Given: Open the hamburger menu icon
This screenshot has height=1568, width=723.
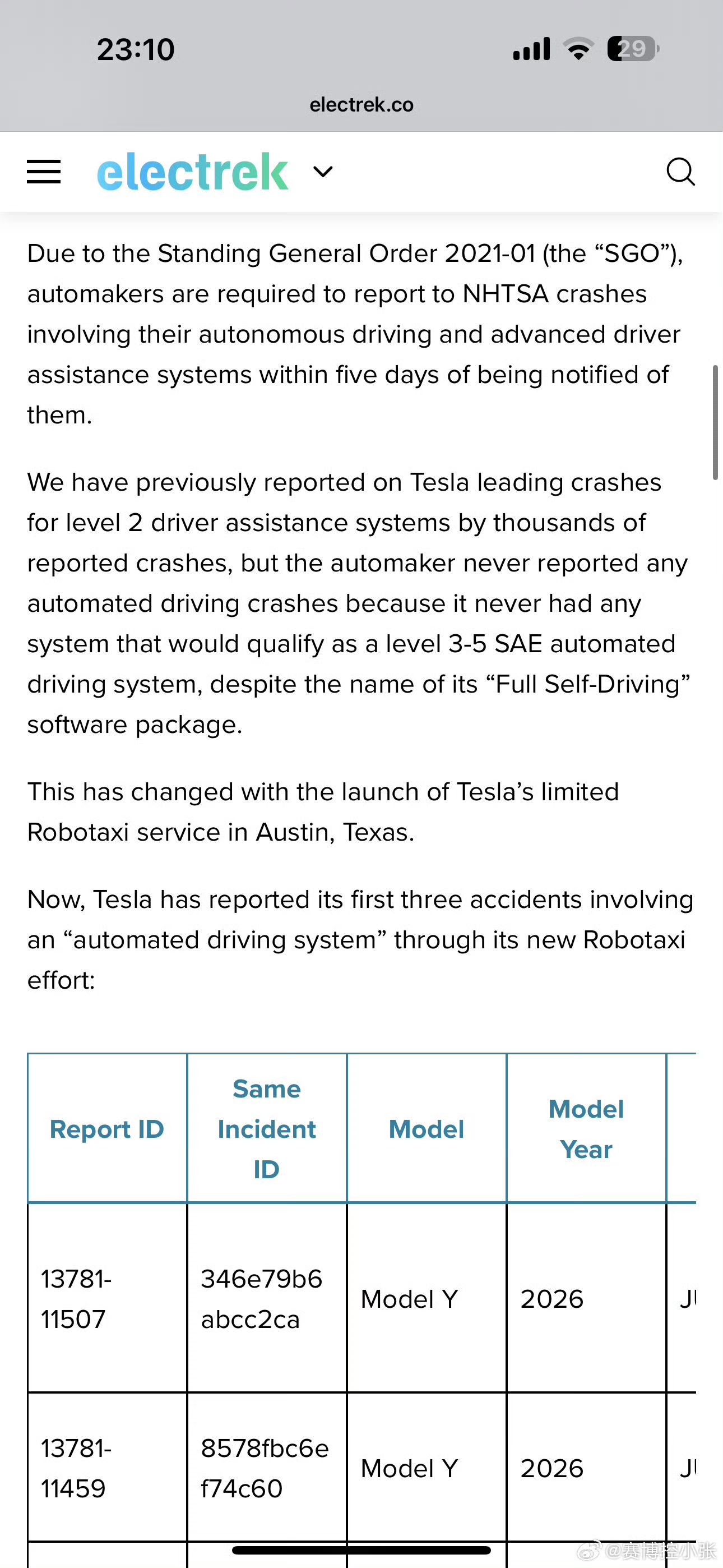Looking at the screenshot, I should (x=44, y=172).
